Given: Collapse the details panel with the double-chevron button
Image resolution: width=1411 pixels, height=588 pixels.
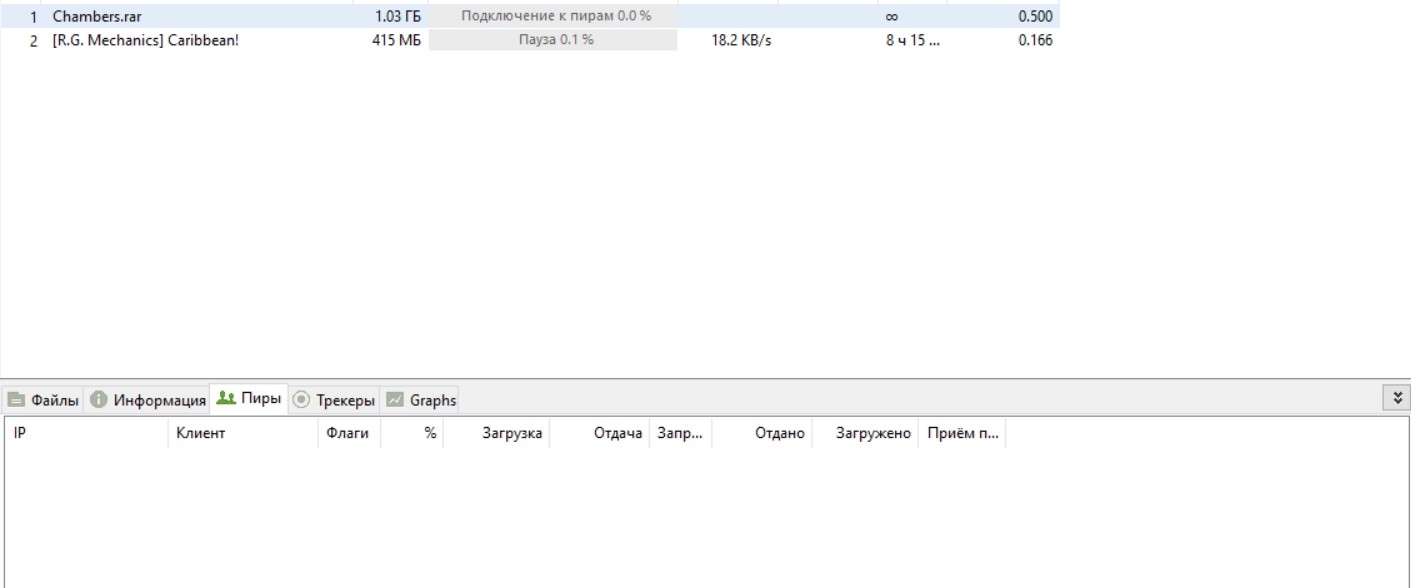Looking at the screenshot, I should [x=1398, y=397].
